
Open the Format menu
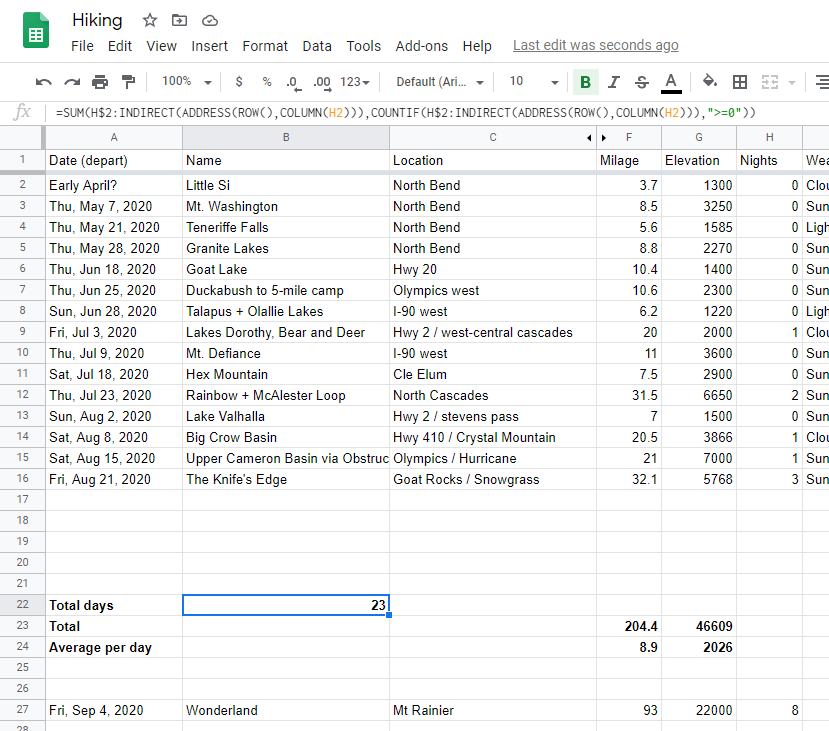click(x=265, y=46)
